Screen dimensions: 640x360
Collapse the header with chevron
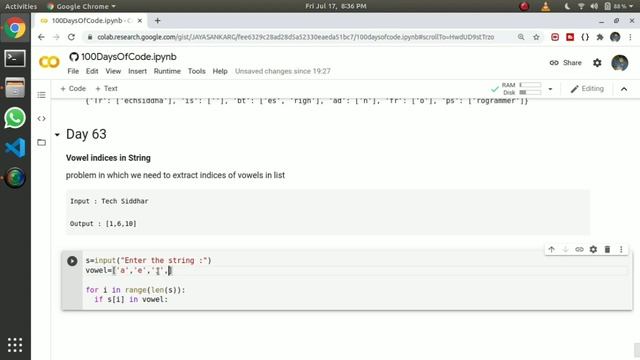coord(624,89)
